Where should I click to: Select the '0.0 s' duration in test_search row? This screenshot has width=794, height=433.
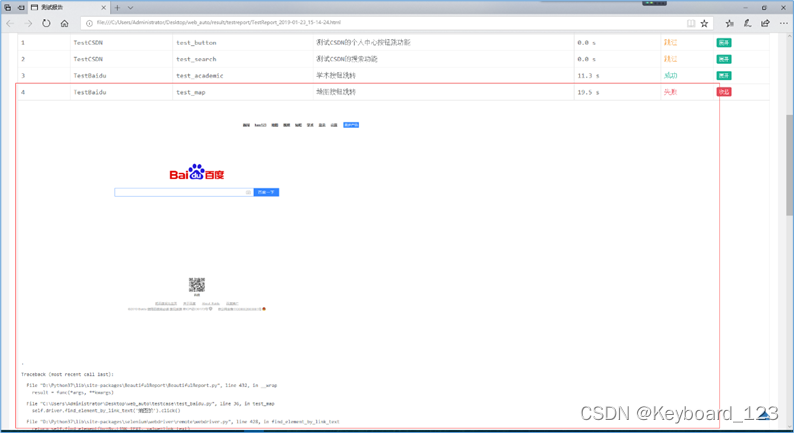586,59
